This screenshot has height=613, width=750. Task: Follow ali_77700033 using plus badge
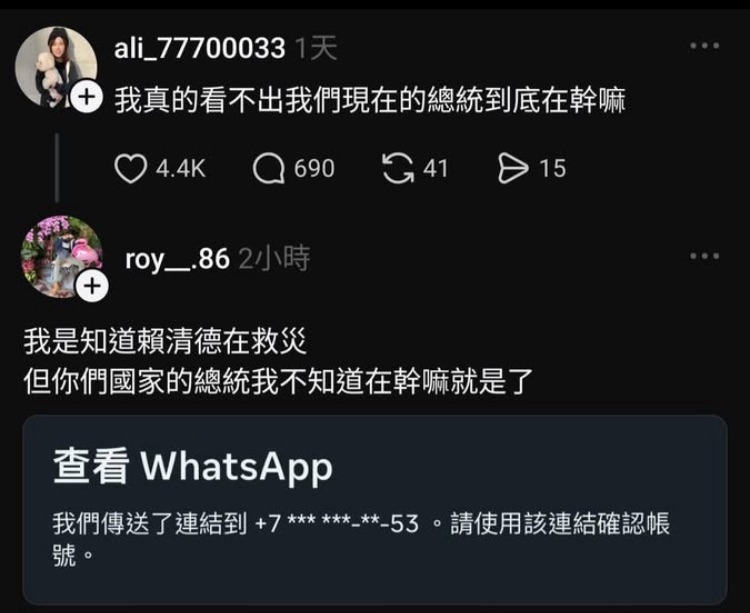(87, 98)
